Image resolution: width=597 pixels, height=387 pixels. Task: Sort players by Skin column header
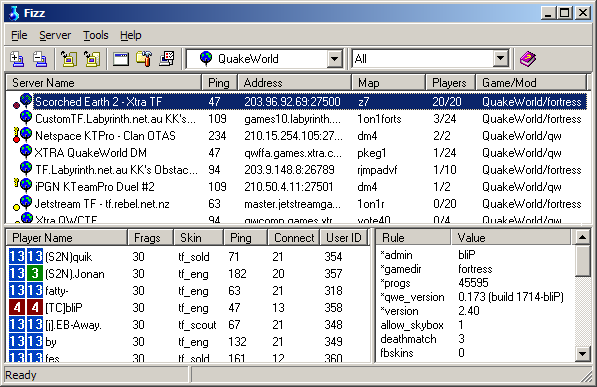(x=198, y=238)
